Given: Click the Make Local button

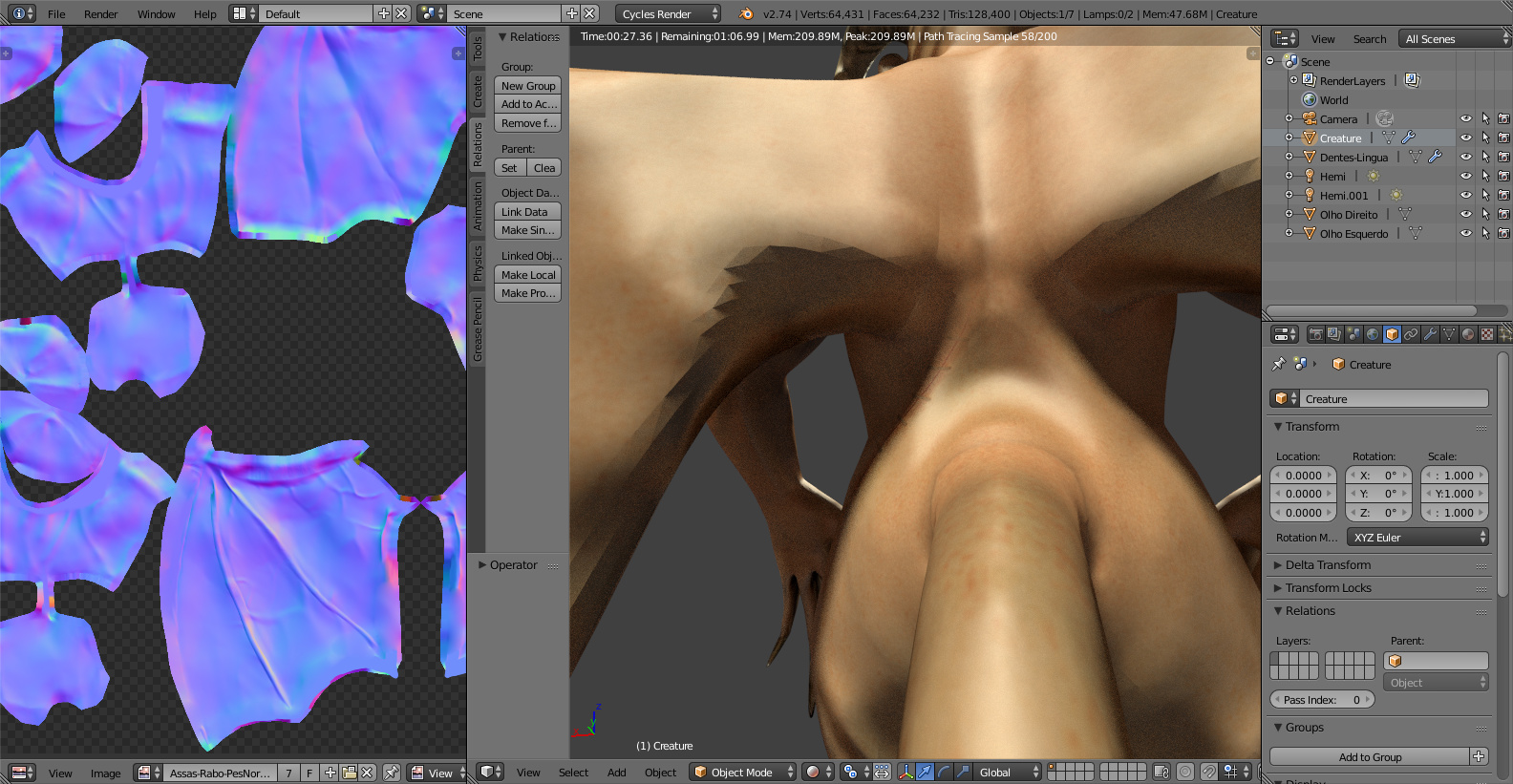Looking at the screenshot, I should pos(527,274).
